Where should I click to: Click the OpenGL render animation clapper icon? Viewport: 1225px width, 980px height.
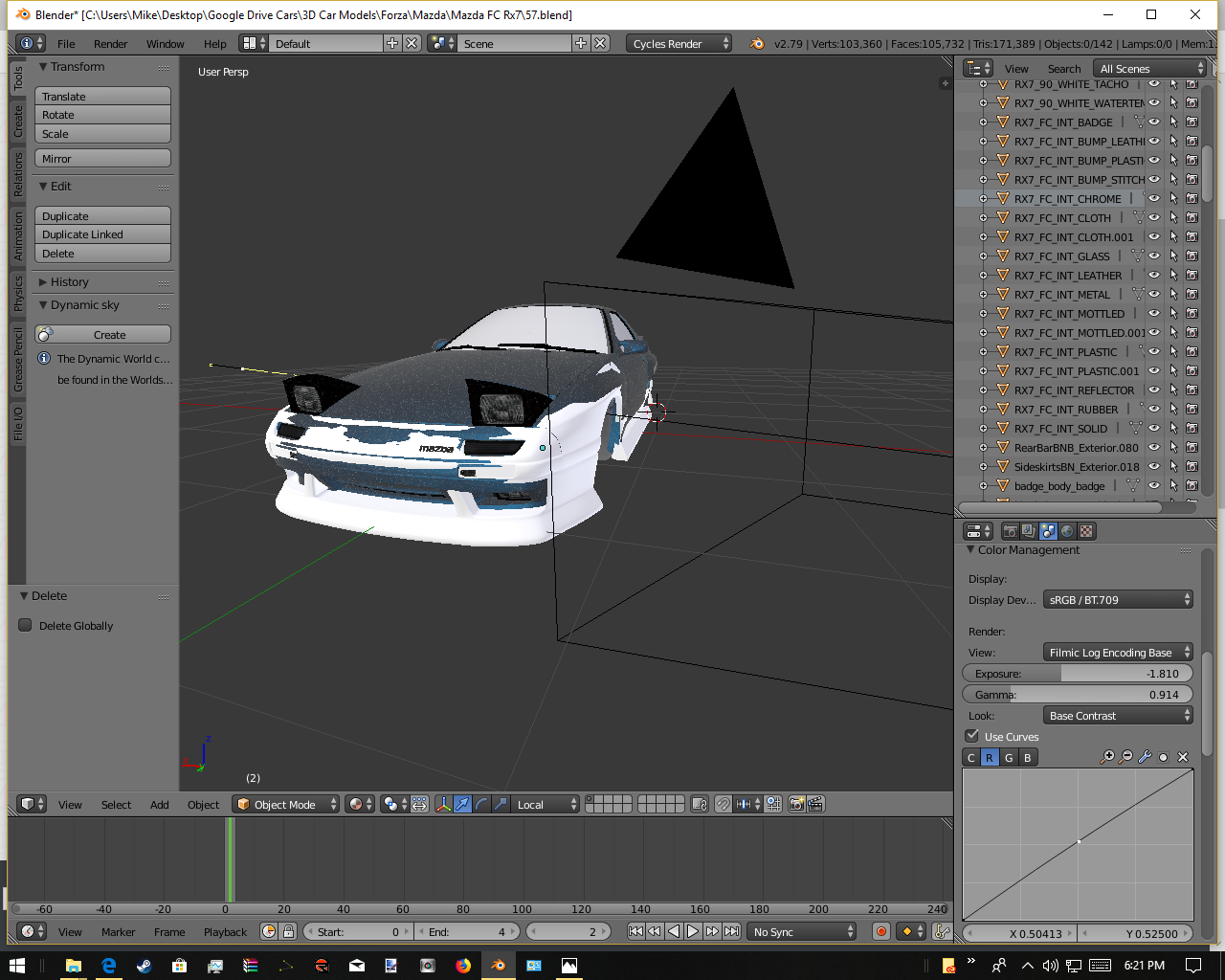[815, 804]
